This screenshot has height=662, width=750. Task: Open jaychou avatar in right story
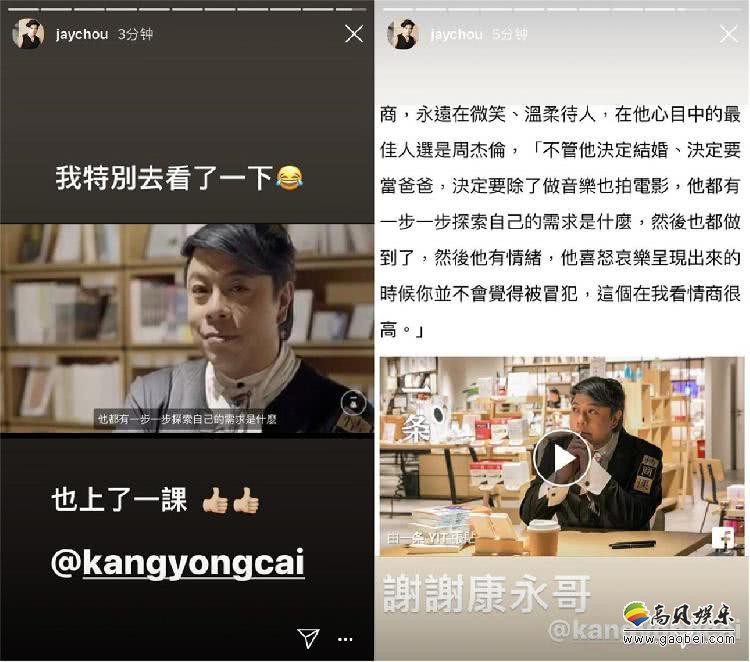pos(403,34)
